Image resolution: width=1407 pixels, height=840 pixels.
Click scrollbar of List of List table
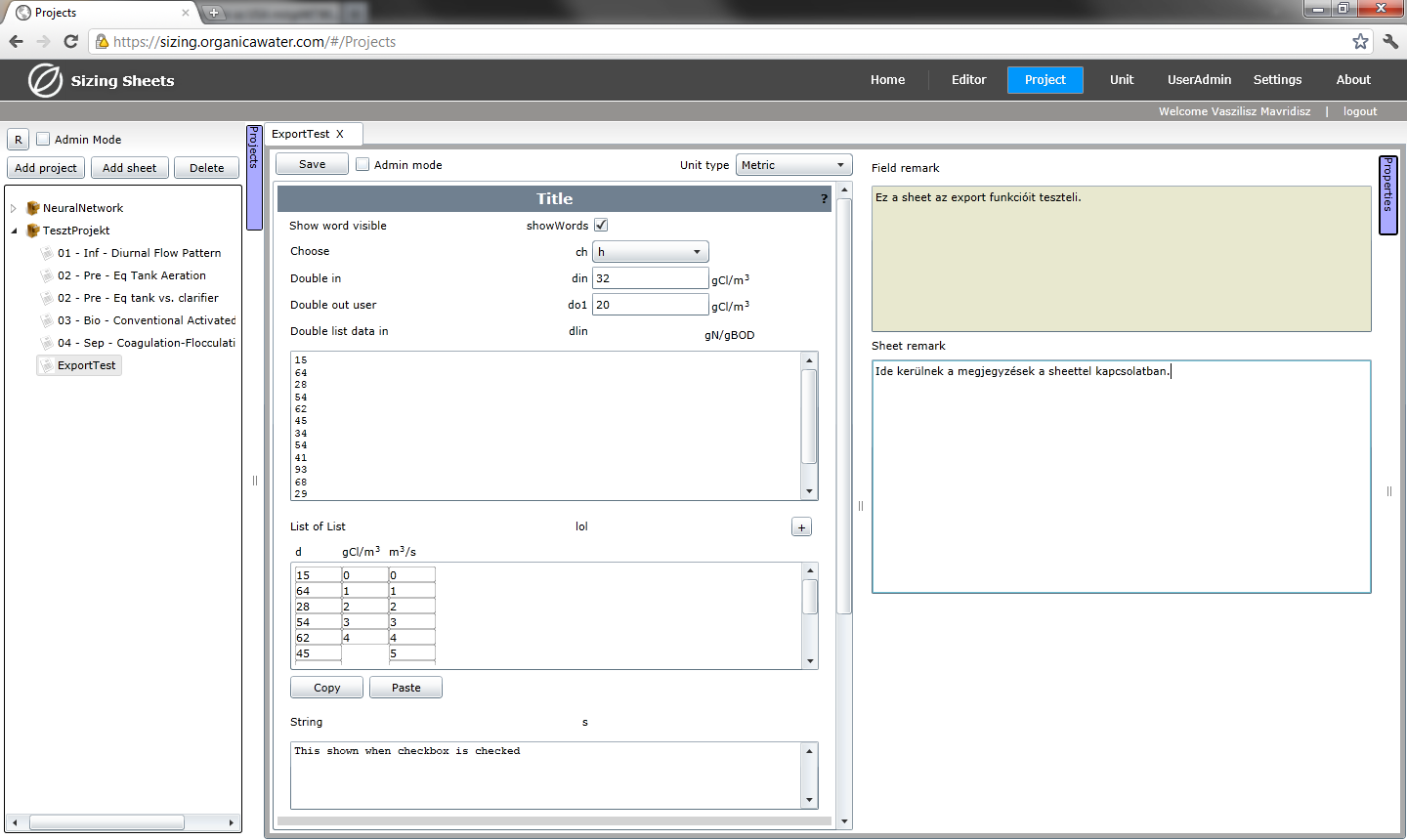[809, 615]
